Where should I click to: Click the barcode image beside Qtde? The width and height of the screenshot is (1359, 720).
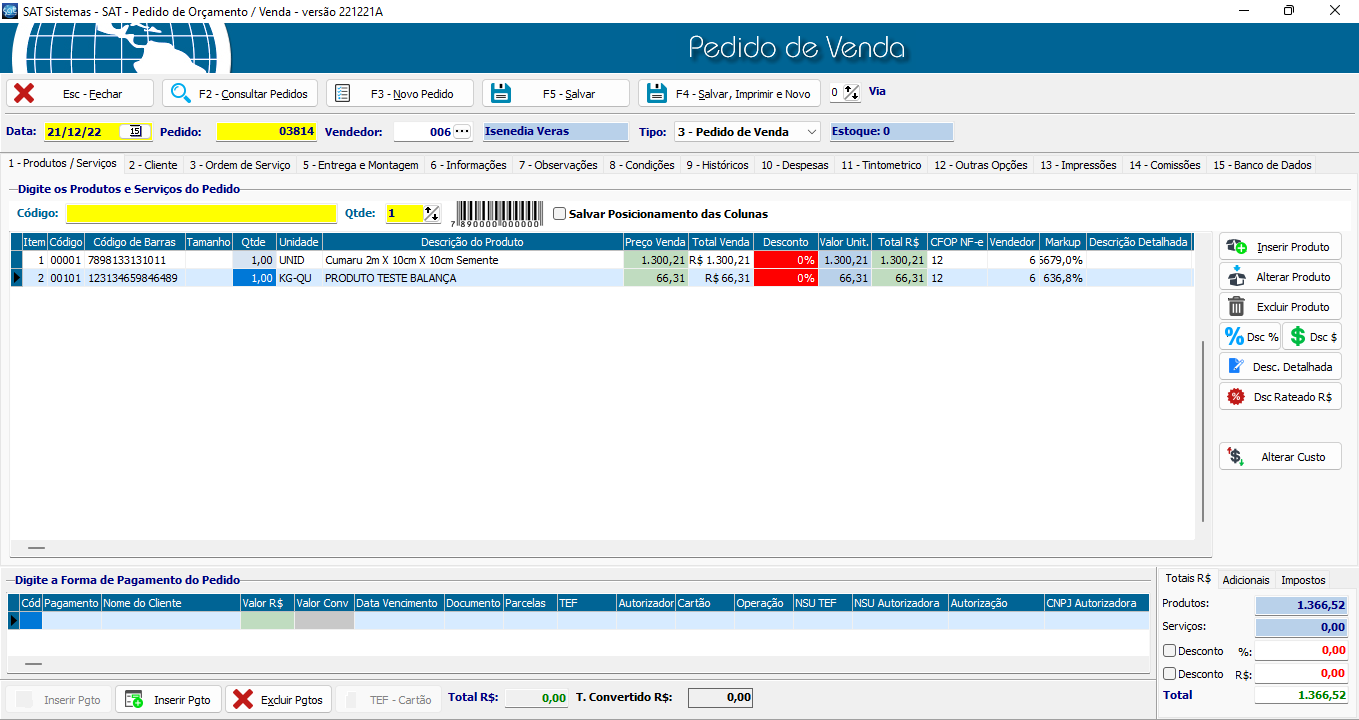click(499, 214)
